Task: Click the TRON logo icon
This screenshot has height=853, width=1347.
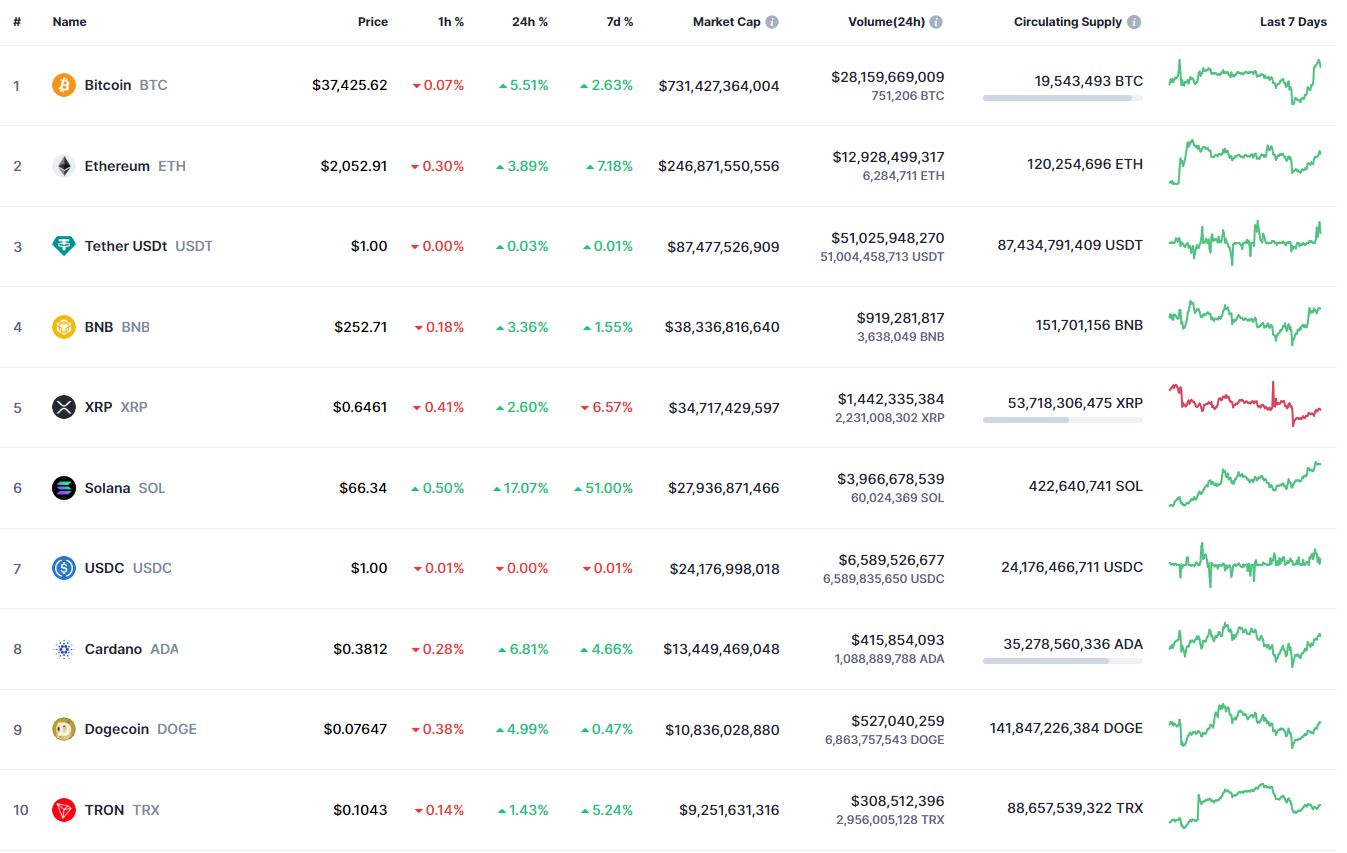Action: 64,810
